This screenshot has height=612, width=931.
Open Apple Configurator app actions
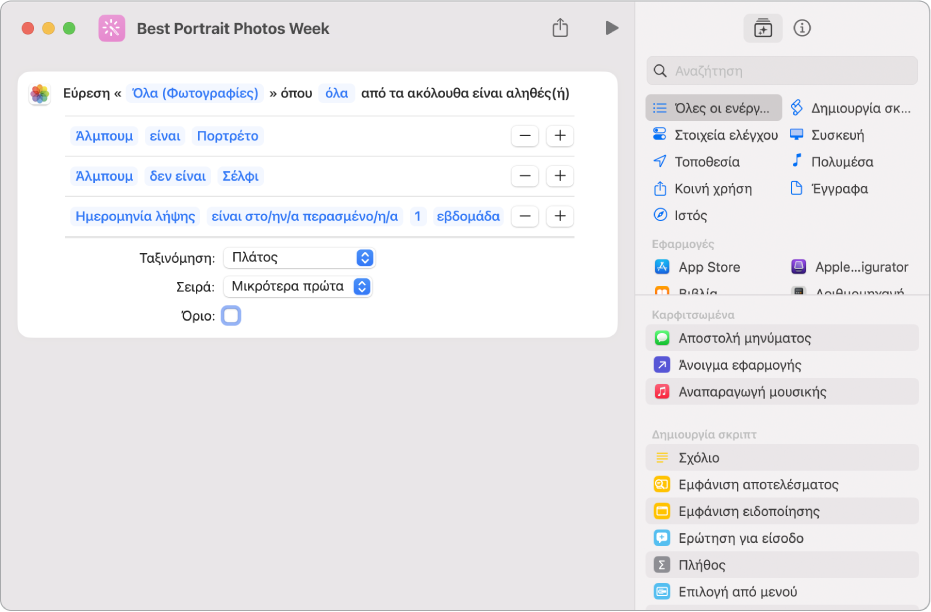(850, 267)
